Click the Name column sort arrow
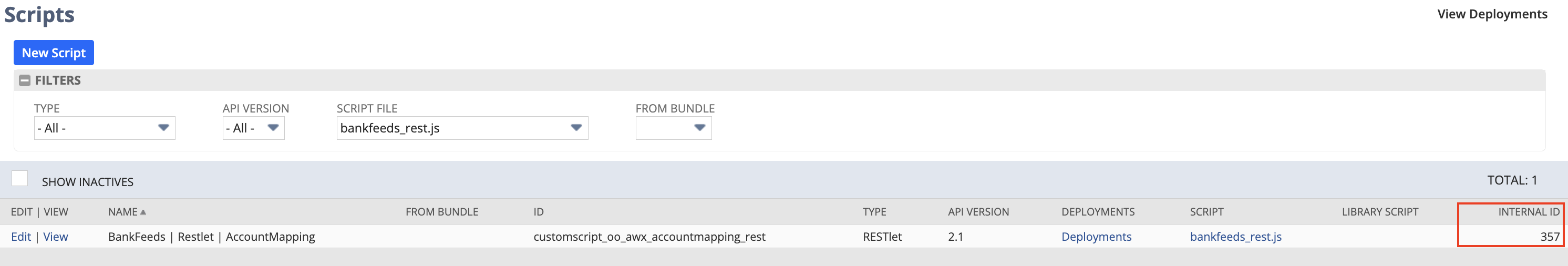 [x=143, y=212]
